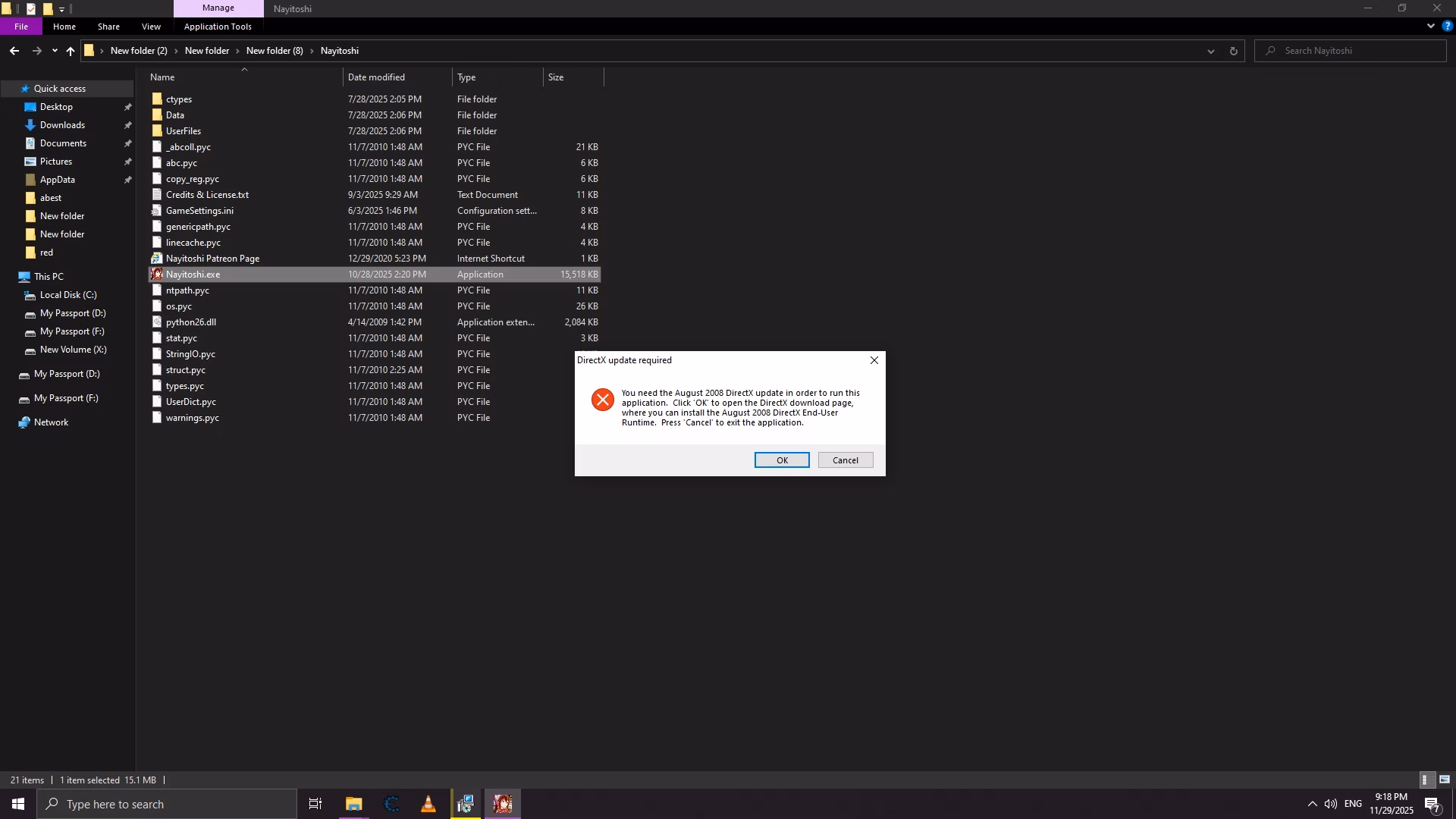Open VLC media player from taskbar

pyautogui.click(x=428, y=804)
